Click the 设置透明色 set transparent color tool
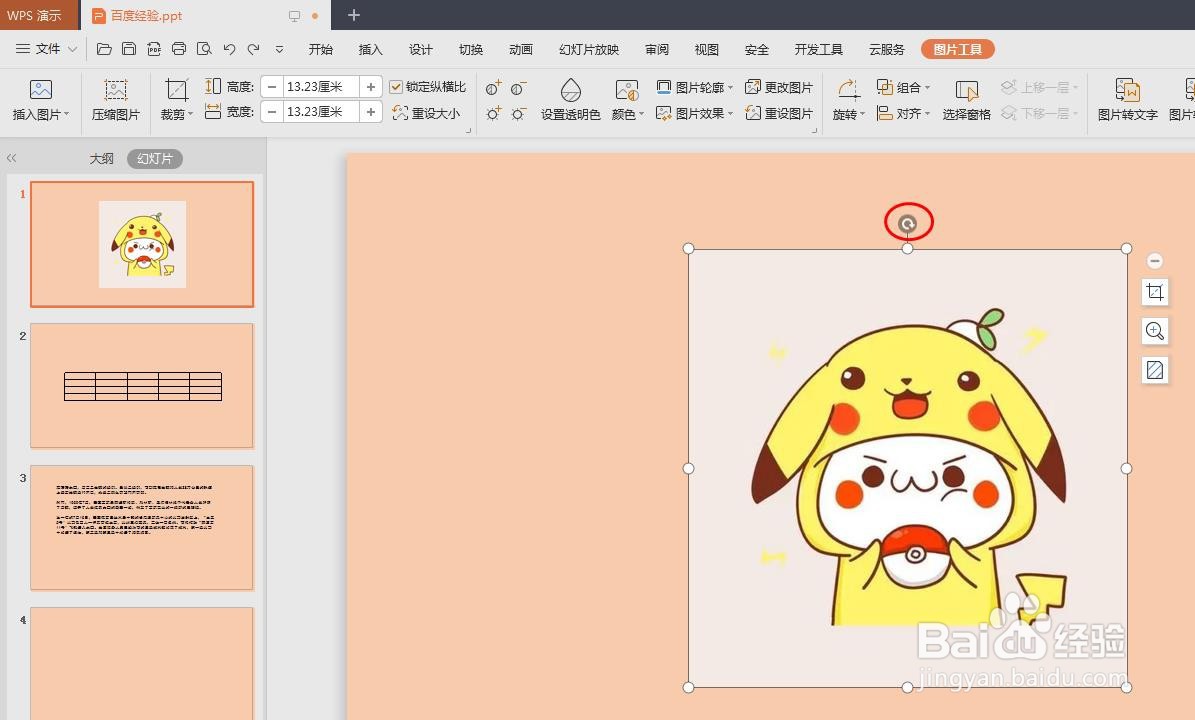Image resolution: width=1195 pixels, height=720 pixels. pyautogui.click(x=571, y=100)
